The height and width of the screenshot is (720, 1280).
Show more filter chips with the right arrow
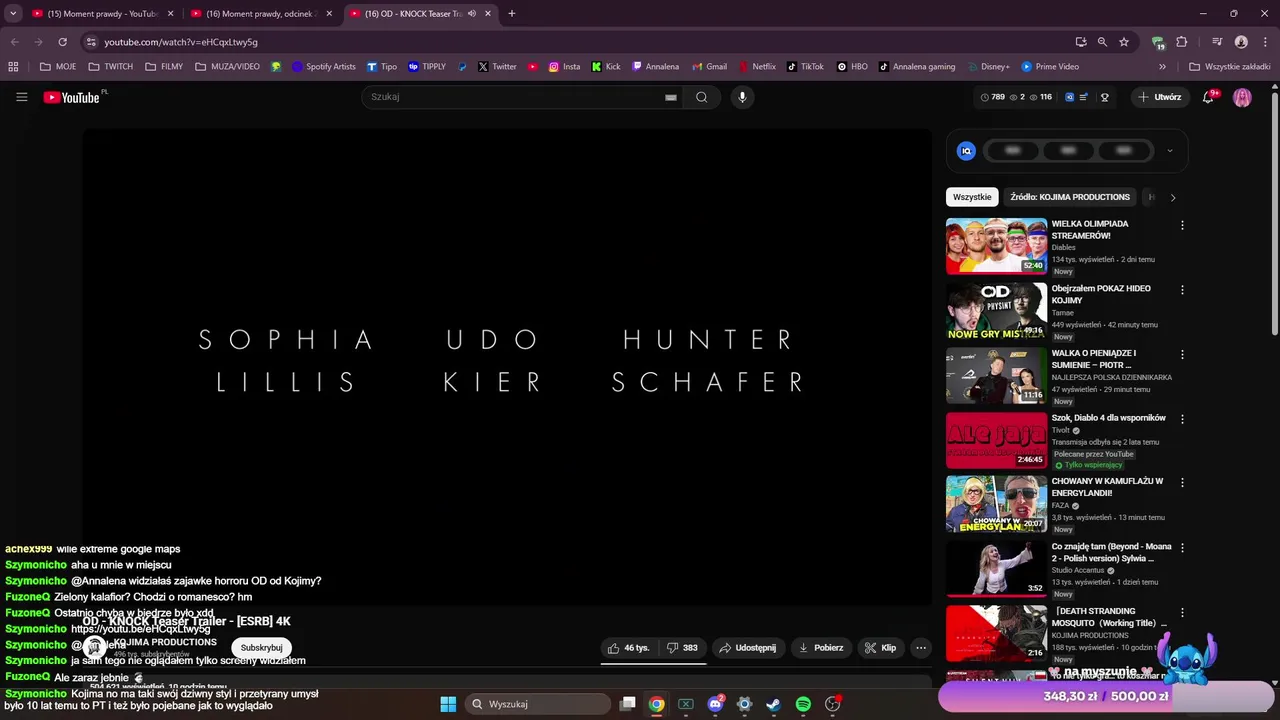click(x=1173, y=197)
